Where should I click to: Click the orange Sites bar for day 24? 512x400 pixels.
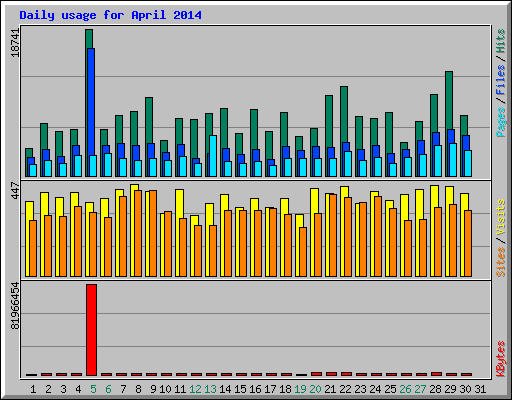click(x=378, y=236)
